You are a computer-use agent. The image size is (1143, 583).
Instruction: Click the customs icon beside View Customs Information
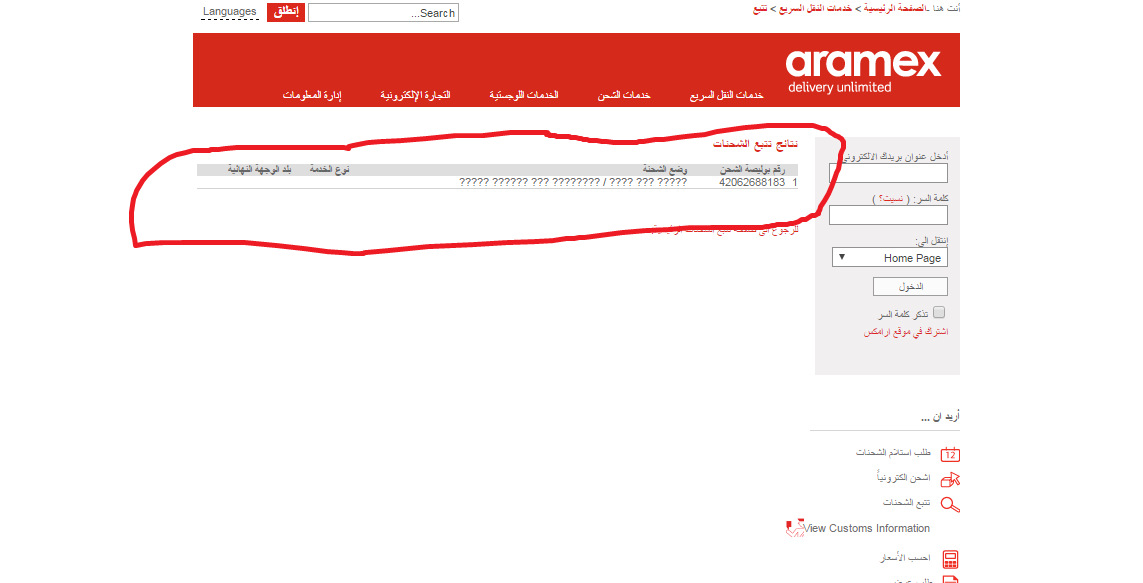[795, 528]
